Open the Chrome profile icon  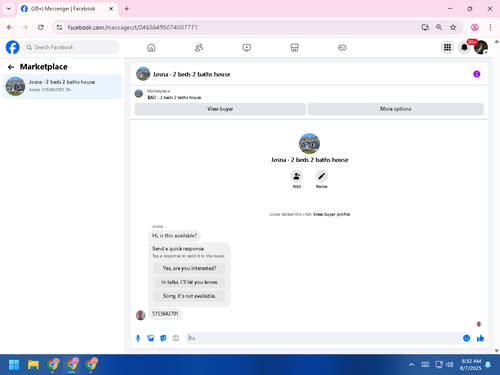point(475,27)
